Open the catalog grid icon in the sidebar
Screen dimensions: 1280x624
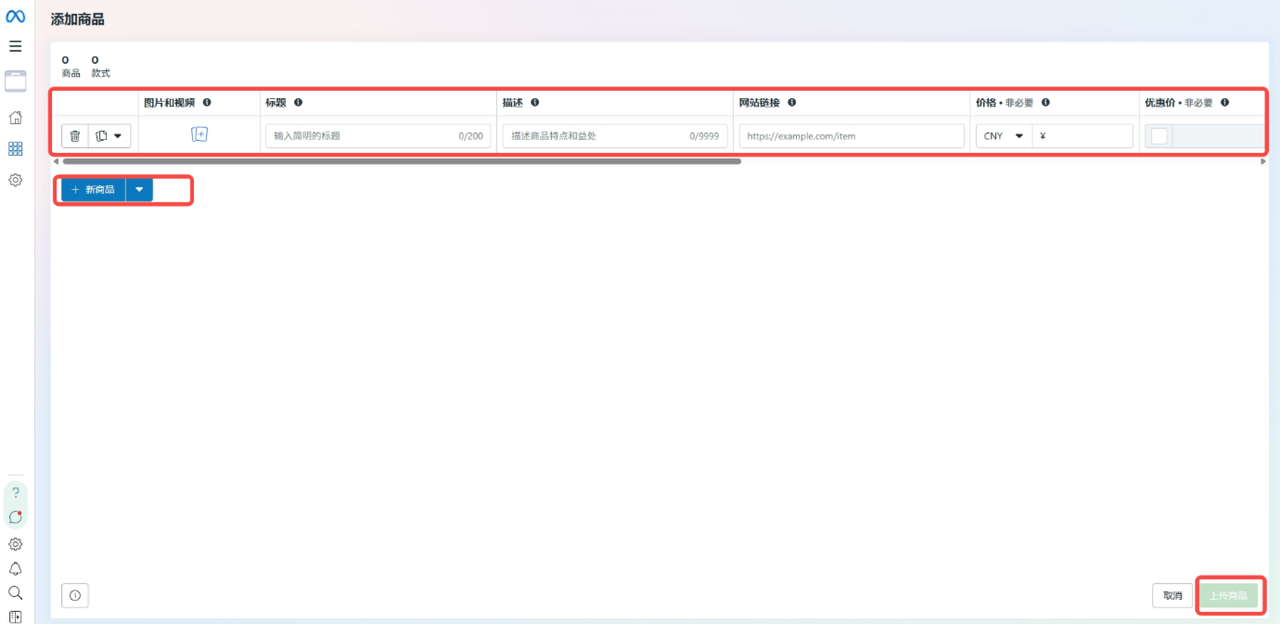(x=15, y=148)
